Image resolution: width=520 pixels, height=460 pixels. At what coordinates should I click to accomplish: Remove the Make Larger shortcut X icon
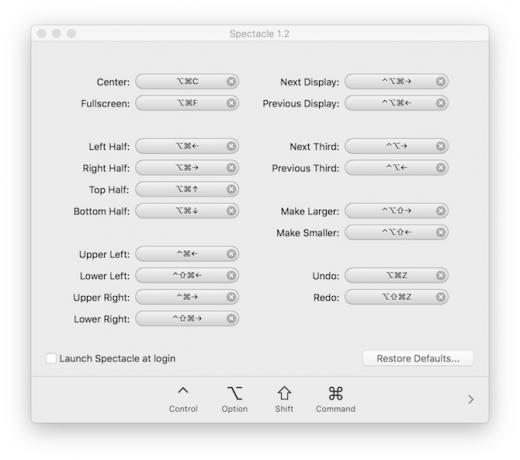click(x=440, y=211)
